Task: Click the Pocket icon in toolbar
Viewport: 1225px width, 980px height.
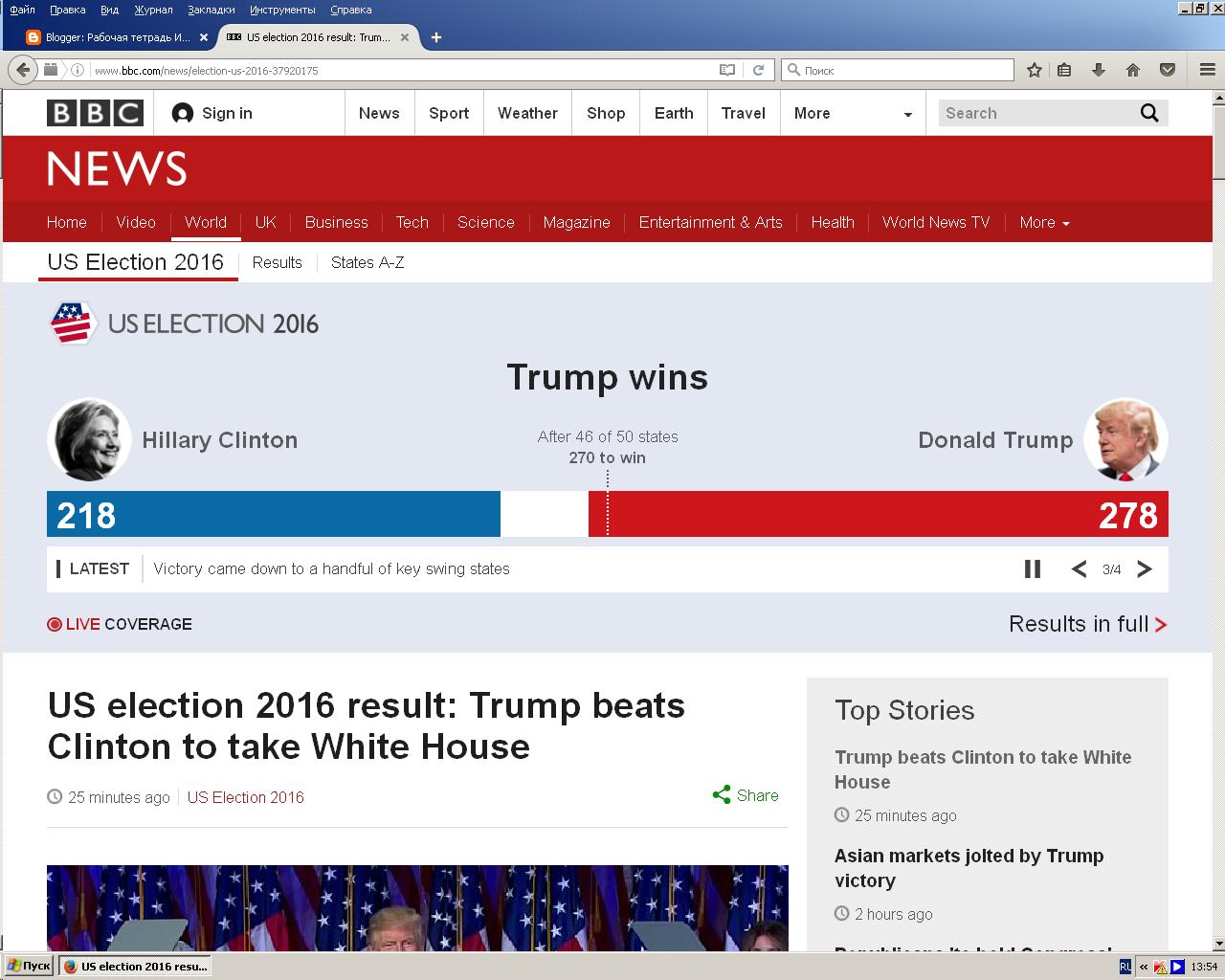Action: (1168, 70)
